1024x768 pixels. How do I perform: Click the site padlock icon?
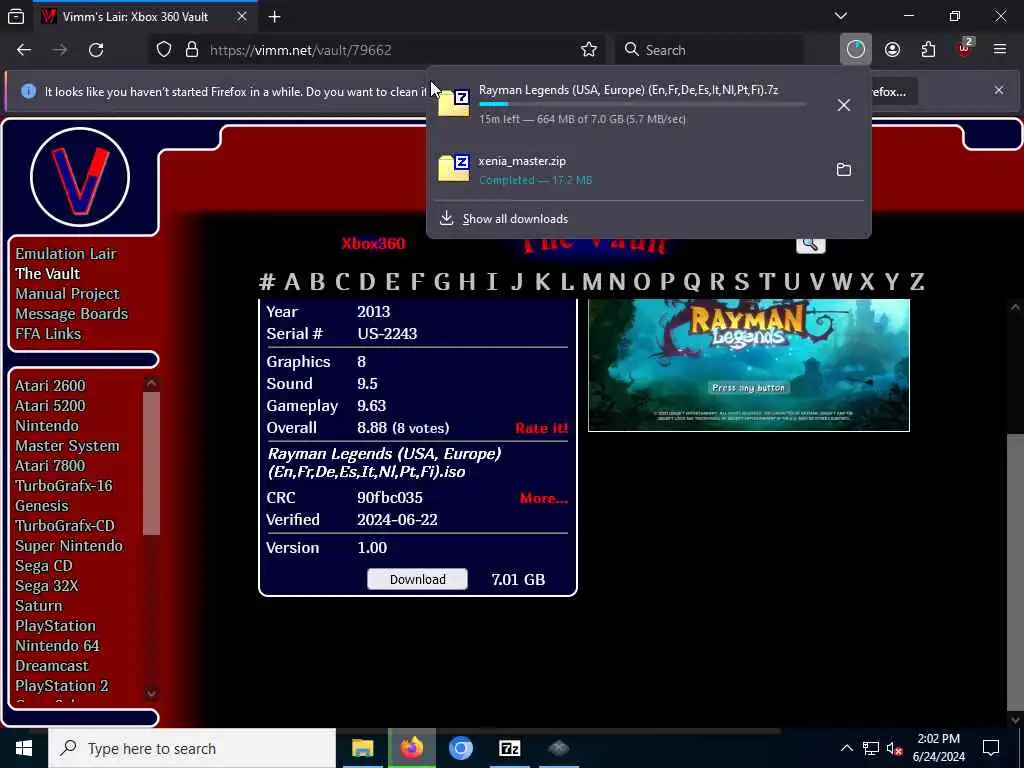coord(191,50)
